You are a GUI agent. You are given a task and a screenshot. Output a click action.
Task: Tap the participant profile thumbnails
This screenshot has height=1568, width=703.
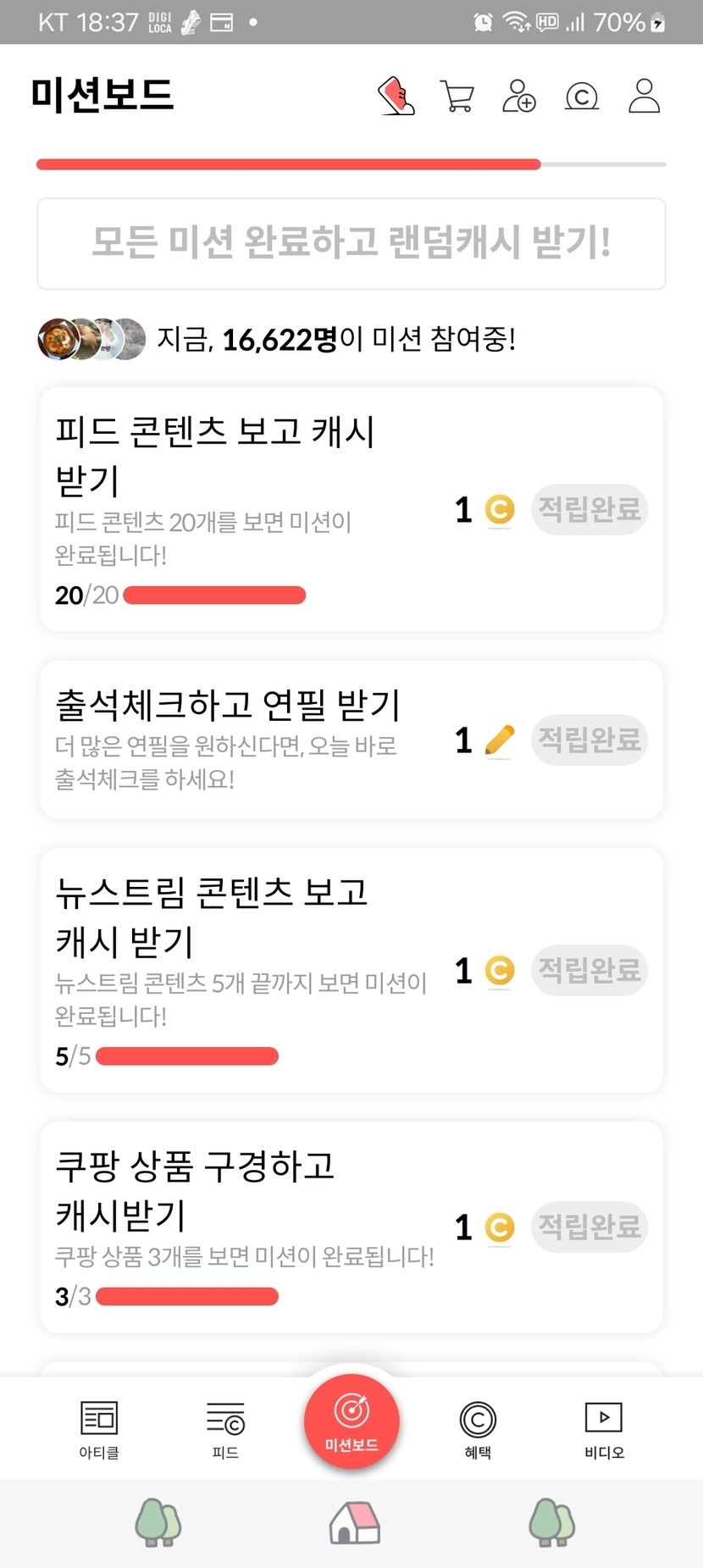click(91, 340)
